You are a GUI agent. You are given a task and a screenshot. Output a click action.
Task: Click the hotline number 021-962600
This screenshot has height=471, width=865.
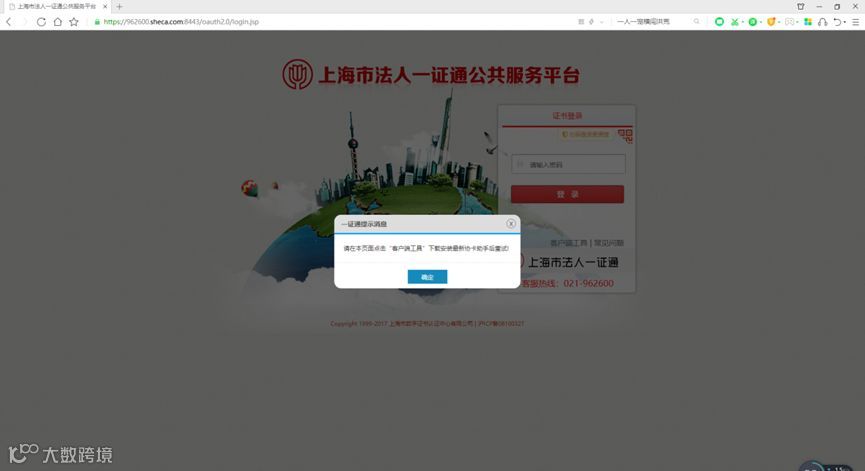tap(588, 283)
